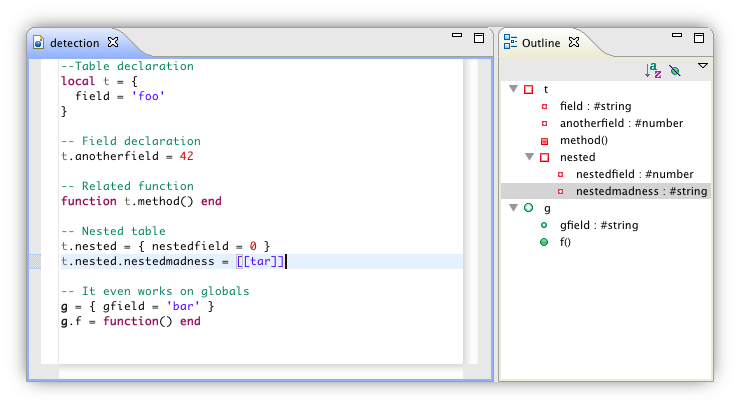Click the method icon beside method()
Screen dimensions: 739x407
pyautogui.click(x=544, y=141)
